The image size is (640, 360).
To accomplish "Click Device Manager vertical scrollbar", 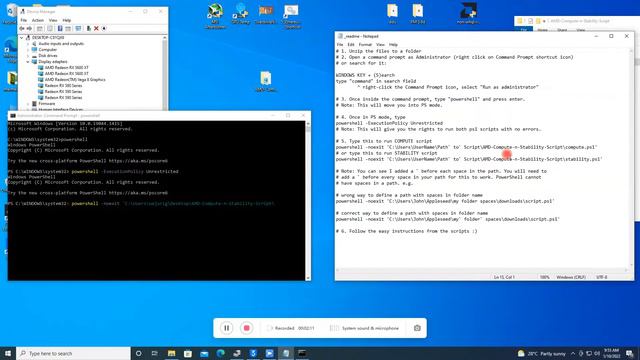I will tap(164, 73).
